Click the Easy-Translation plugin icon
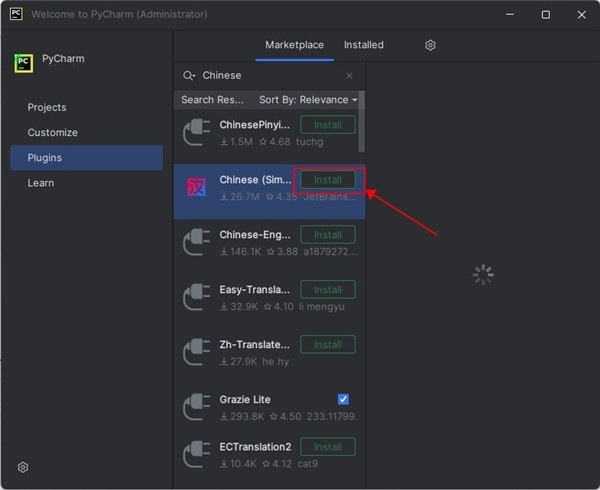This screenshot has width=600, height=490. (x=197, y=298)
